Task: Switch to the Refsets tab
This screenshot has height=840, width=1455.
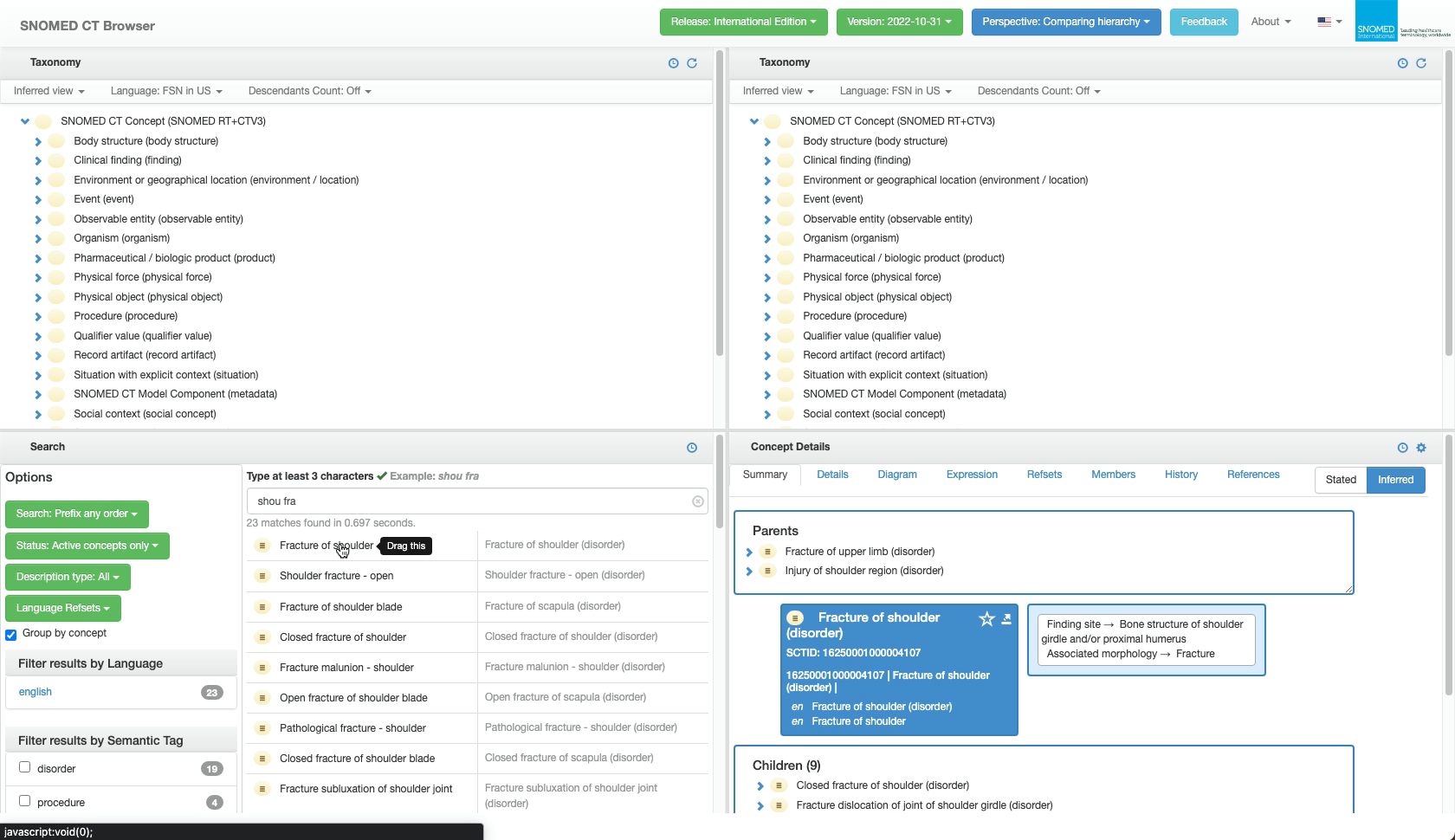Action: (x=1044, y=475)
